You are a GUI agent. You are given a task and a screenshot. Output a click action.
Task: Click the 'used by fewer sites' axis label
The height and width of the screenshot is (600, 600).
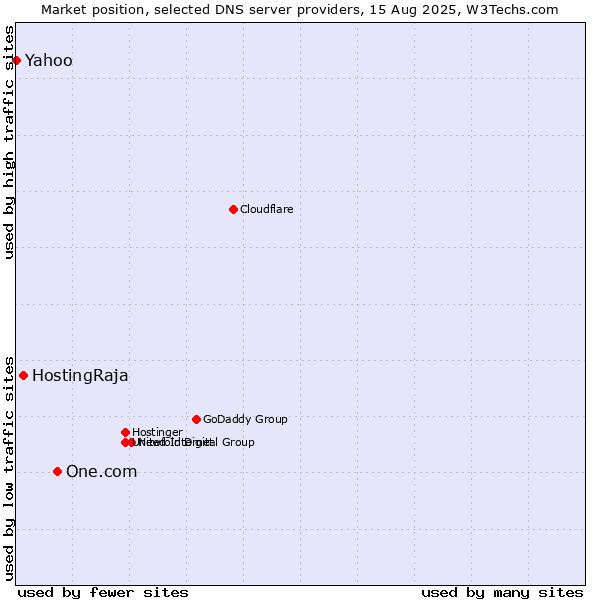coord(103,593)
